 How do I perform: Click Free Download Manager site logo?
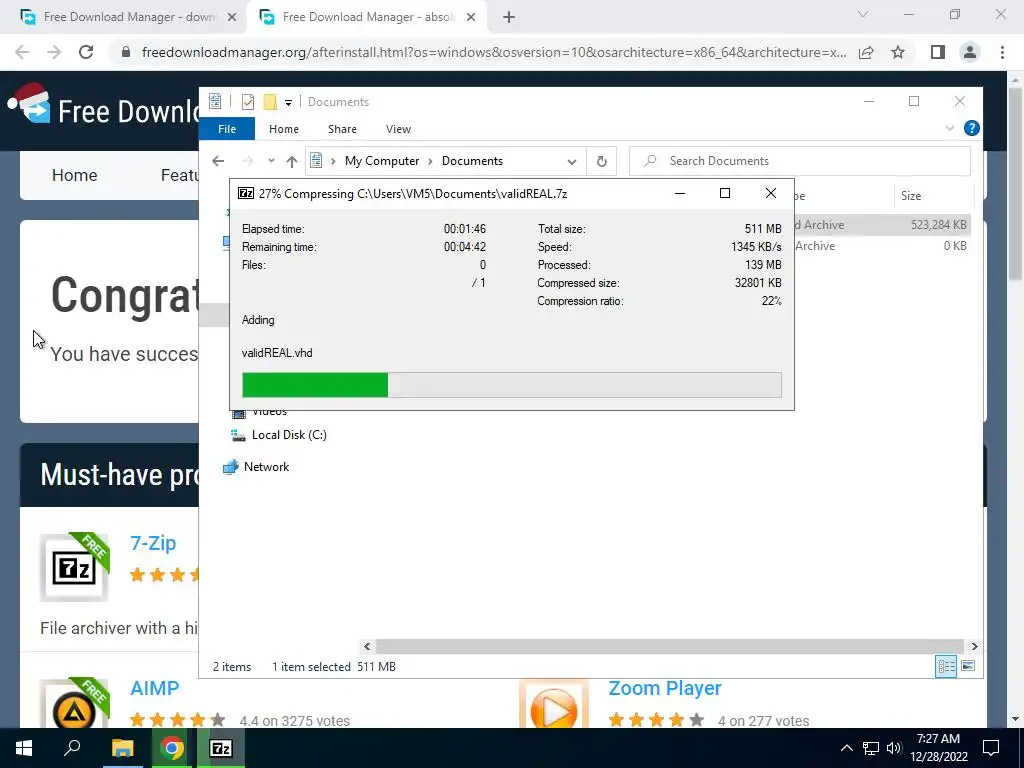pos(103,108)
